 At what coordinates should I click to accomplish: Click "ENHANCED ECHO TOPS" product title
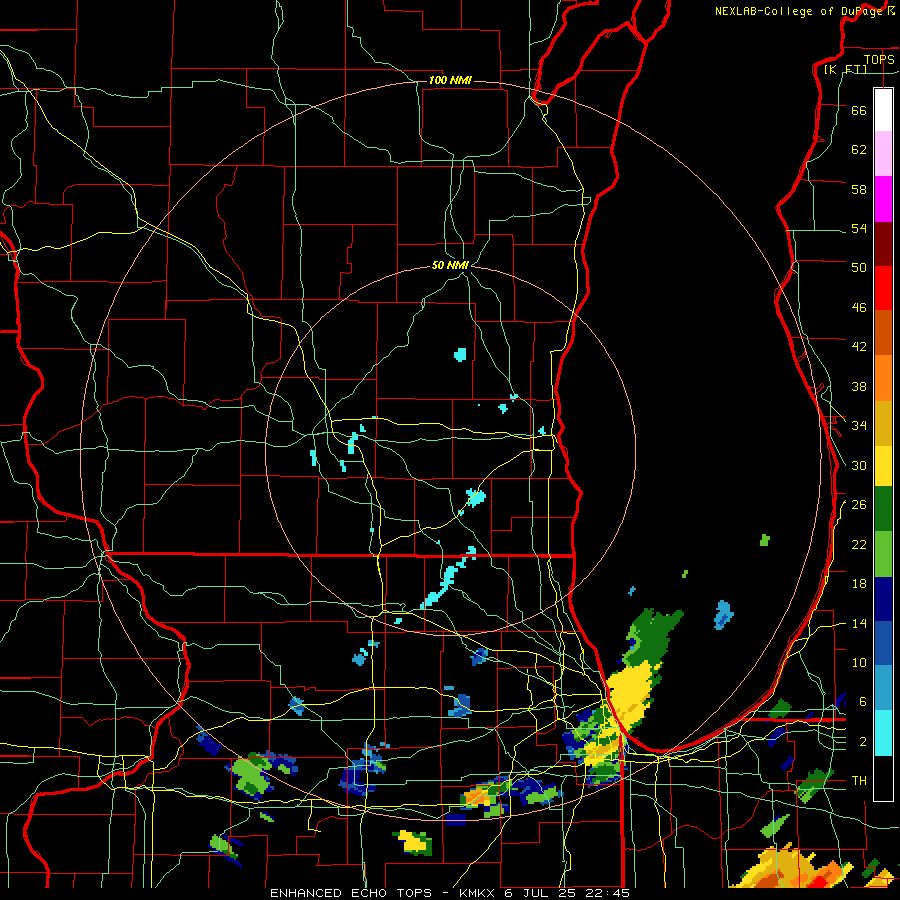coord(351,893)
